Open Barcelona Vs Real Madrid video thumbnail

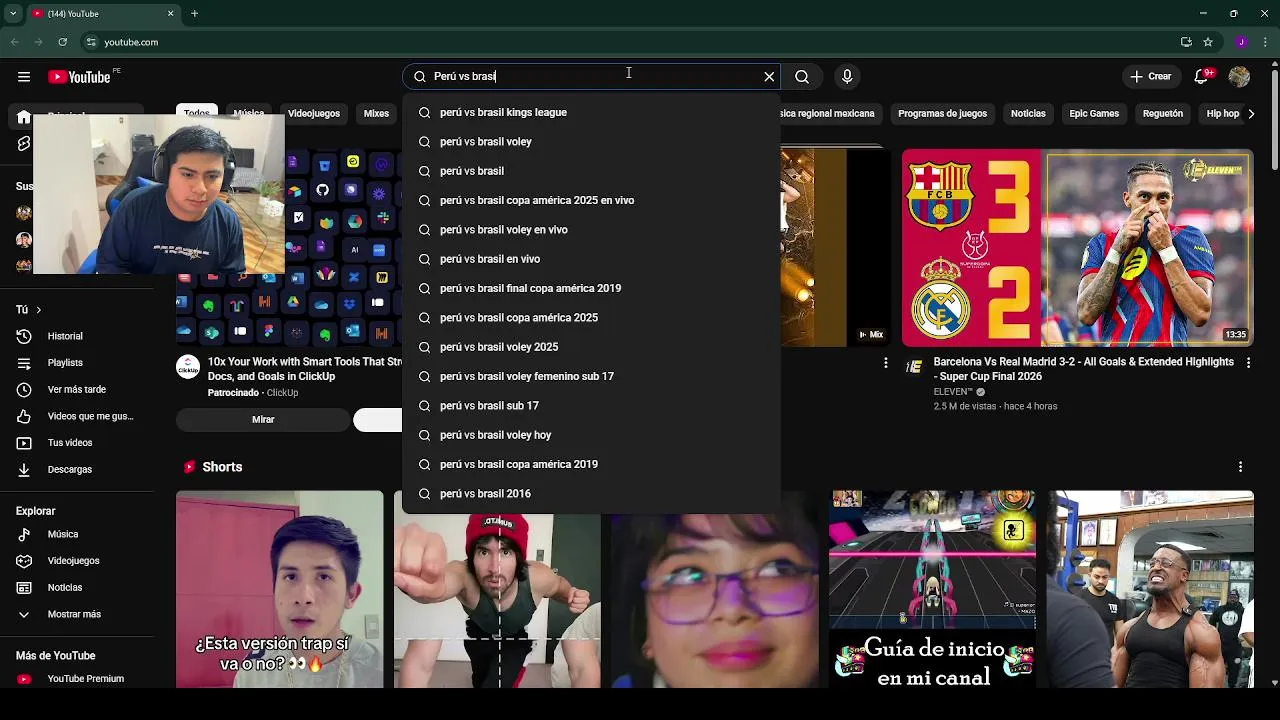point(1077,248)
